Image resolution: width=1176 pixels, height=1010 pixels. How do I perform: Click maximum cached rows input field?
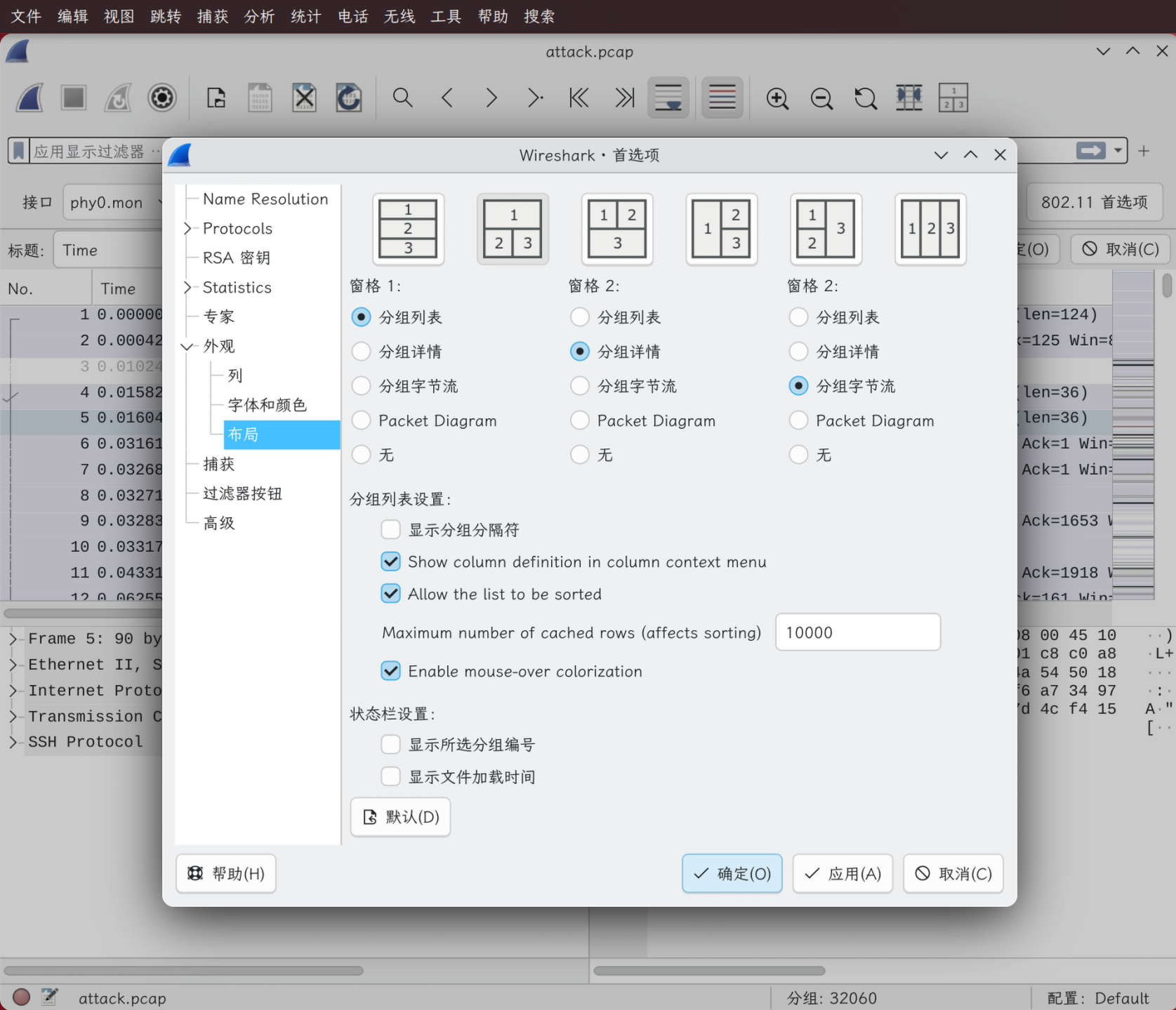coord(858,632)
